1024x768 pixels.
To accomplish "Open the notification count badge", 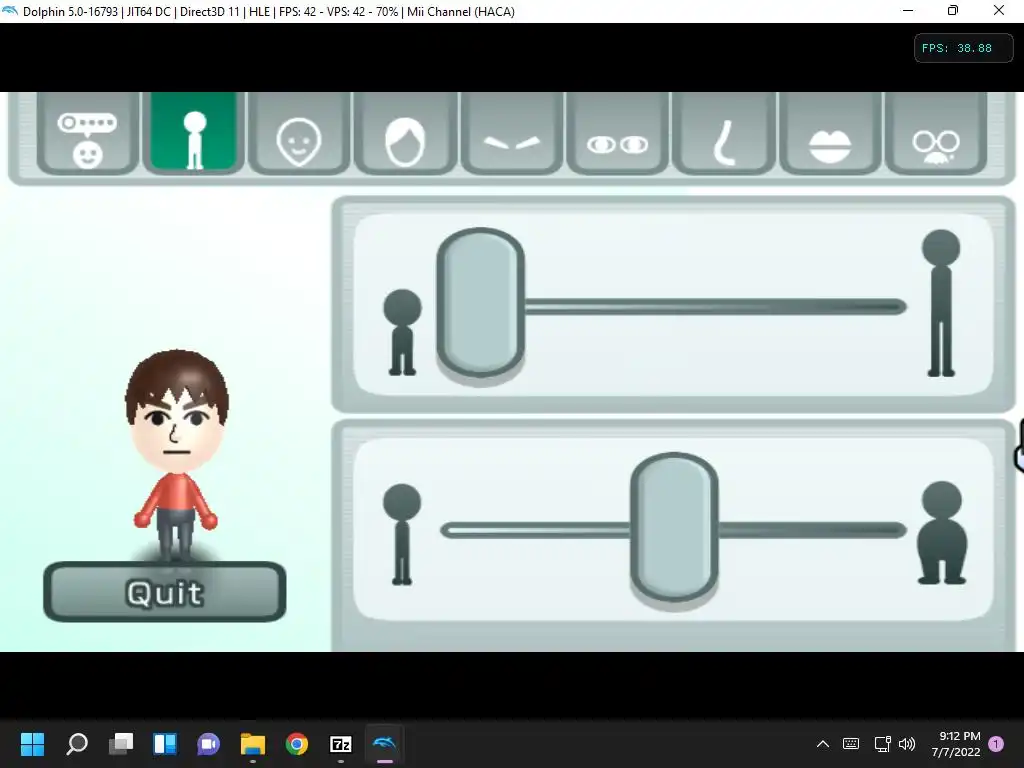I will click(996, 744).
